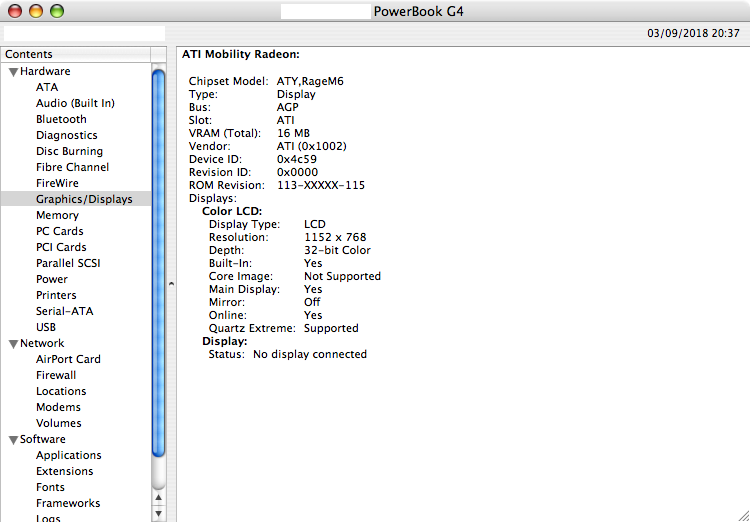Select Locations under Network
Screen dimensions: 750x522
[x=61, y=391]
